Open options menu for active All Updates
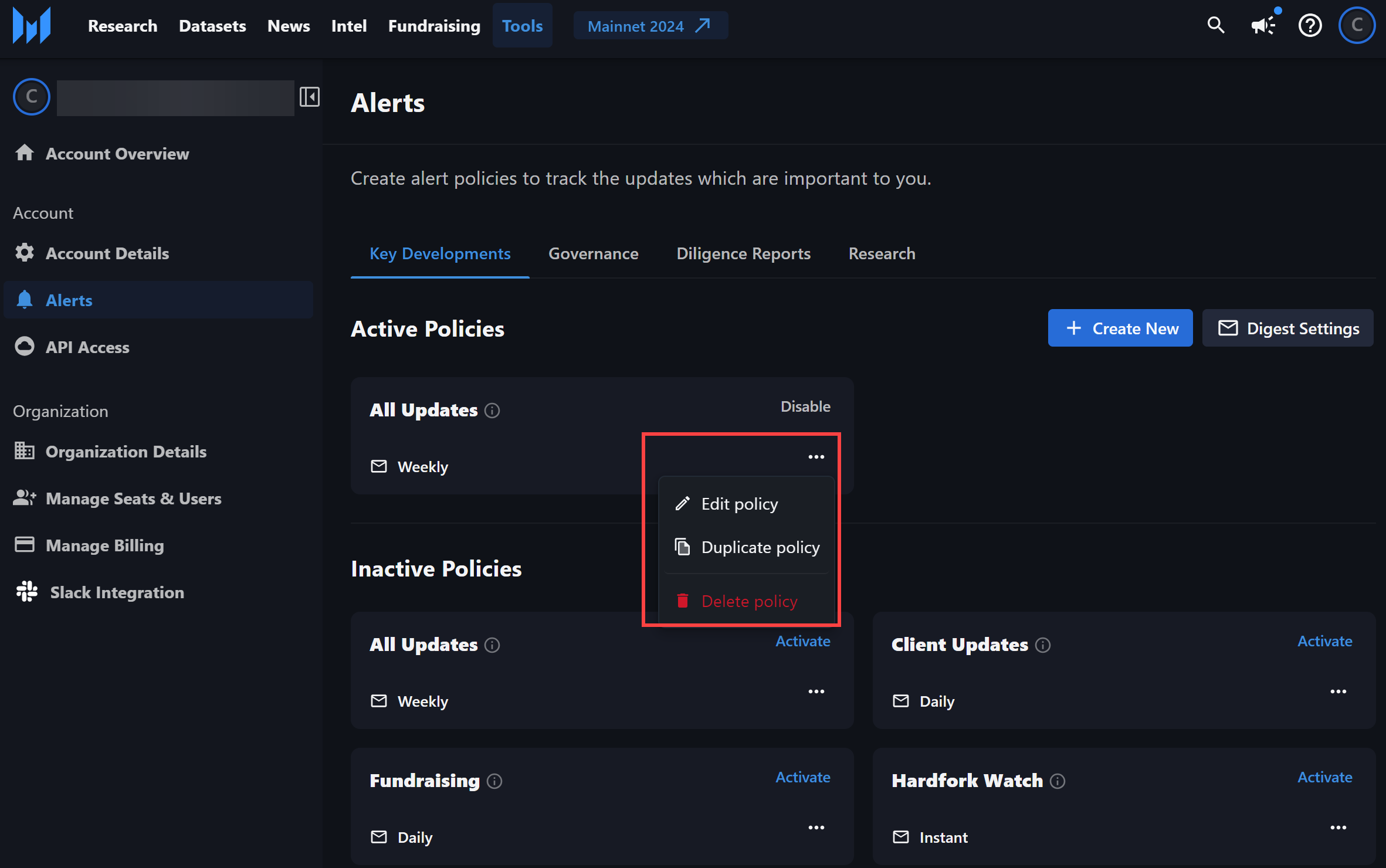Viewport: 1386px width, 868px height. coord(816,457)
